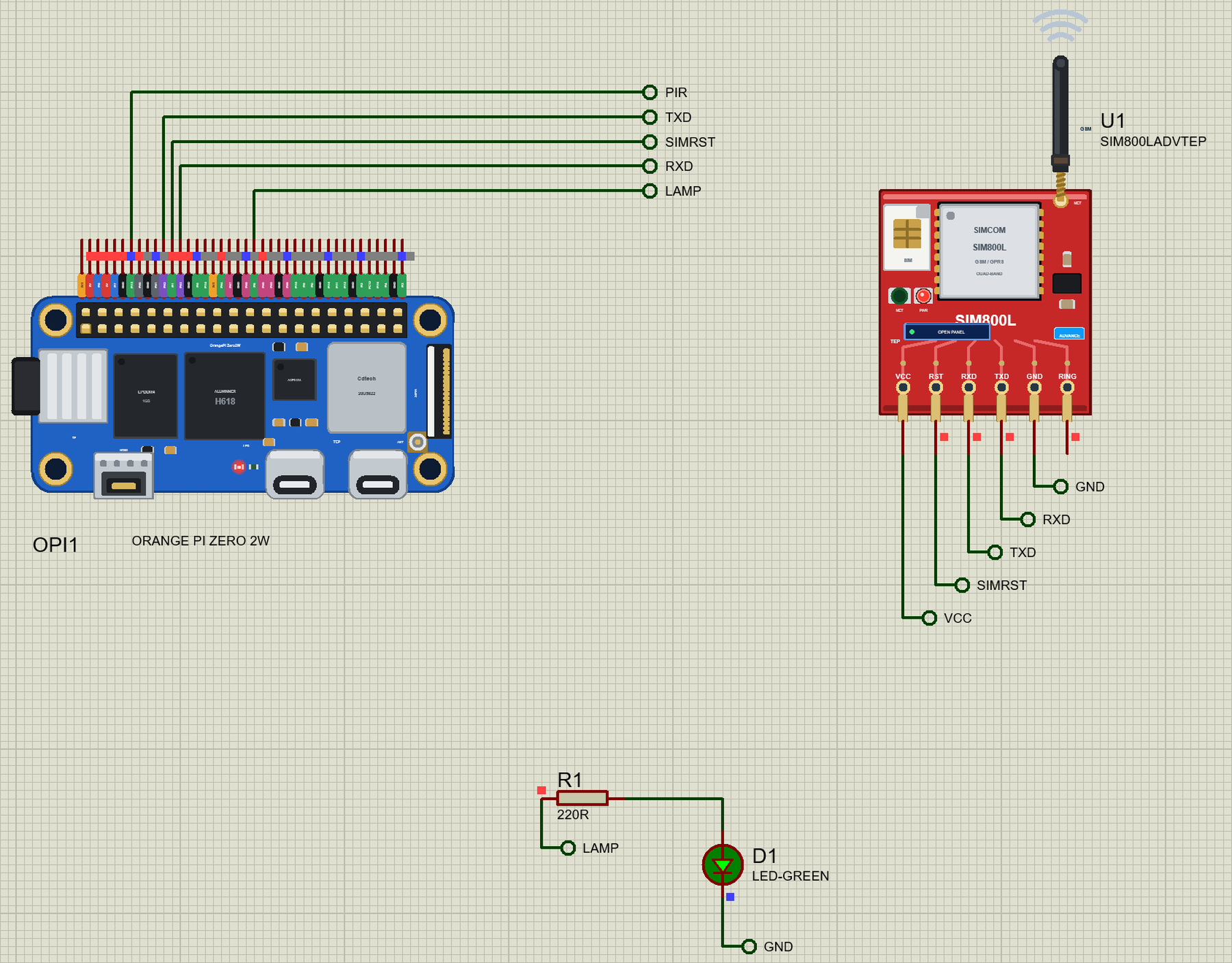This screenshot has height=963, width=1232.
Task: Select the U1 reference label
Action: coord(1113,121)
